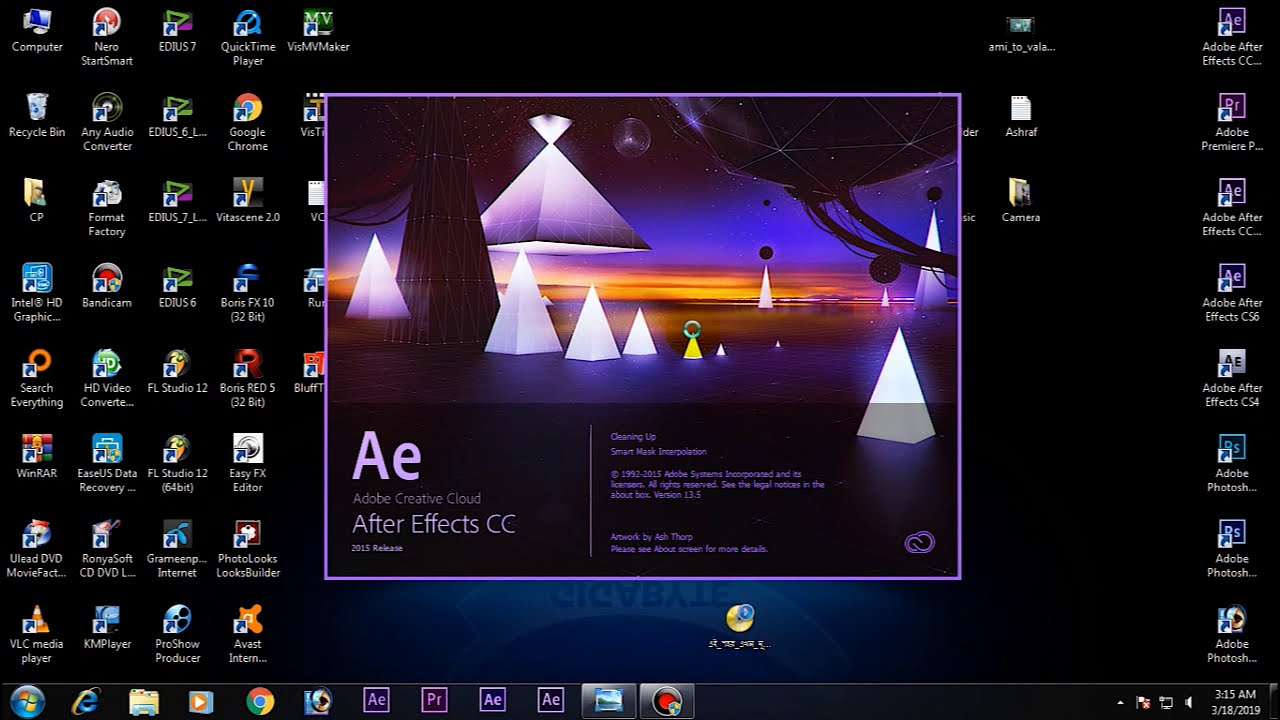Viewport: 1280px width, 720px height.
Task: Launch Intel HD Graphics shortcut
Action: click(x=37, y=293)
